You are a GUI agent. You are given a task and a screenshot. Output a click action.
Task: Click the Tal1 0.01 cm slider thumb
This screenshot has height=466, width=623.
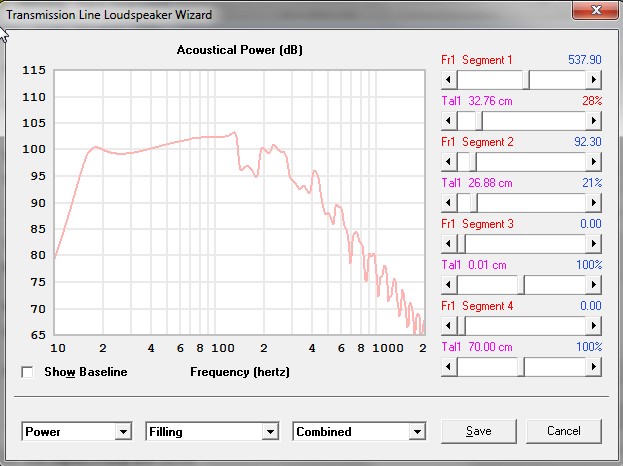point(521,284)
